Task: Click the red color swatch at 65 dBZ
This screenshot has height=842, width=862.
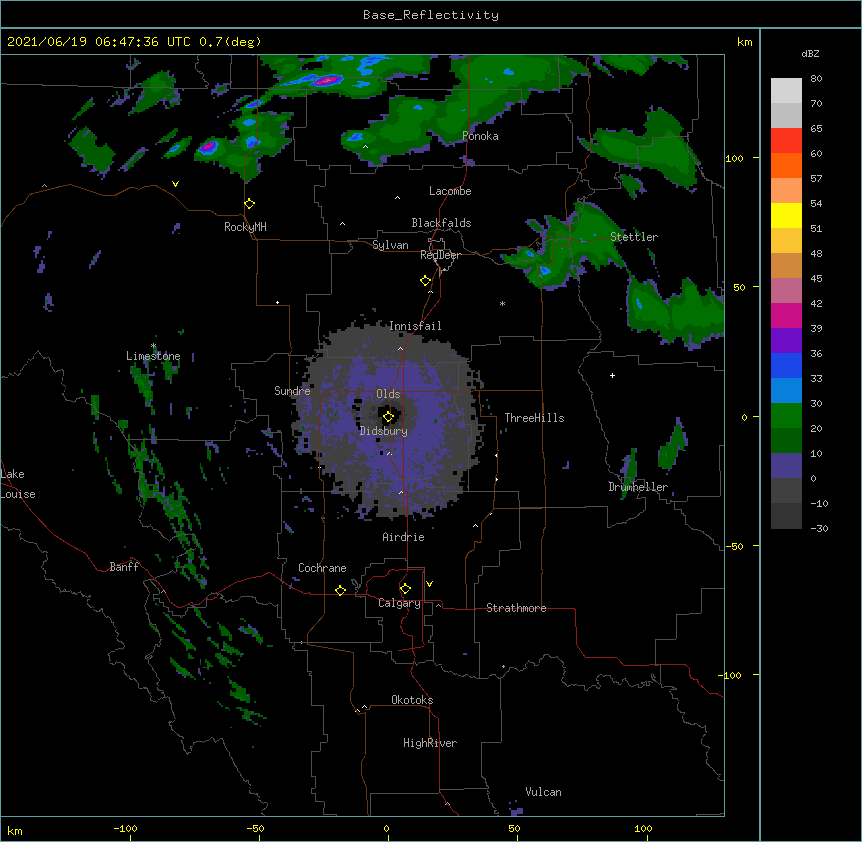Action: pyautogui.click(x=786, y=140)
